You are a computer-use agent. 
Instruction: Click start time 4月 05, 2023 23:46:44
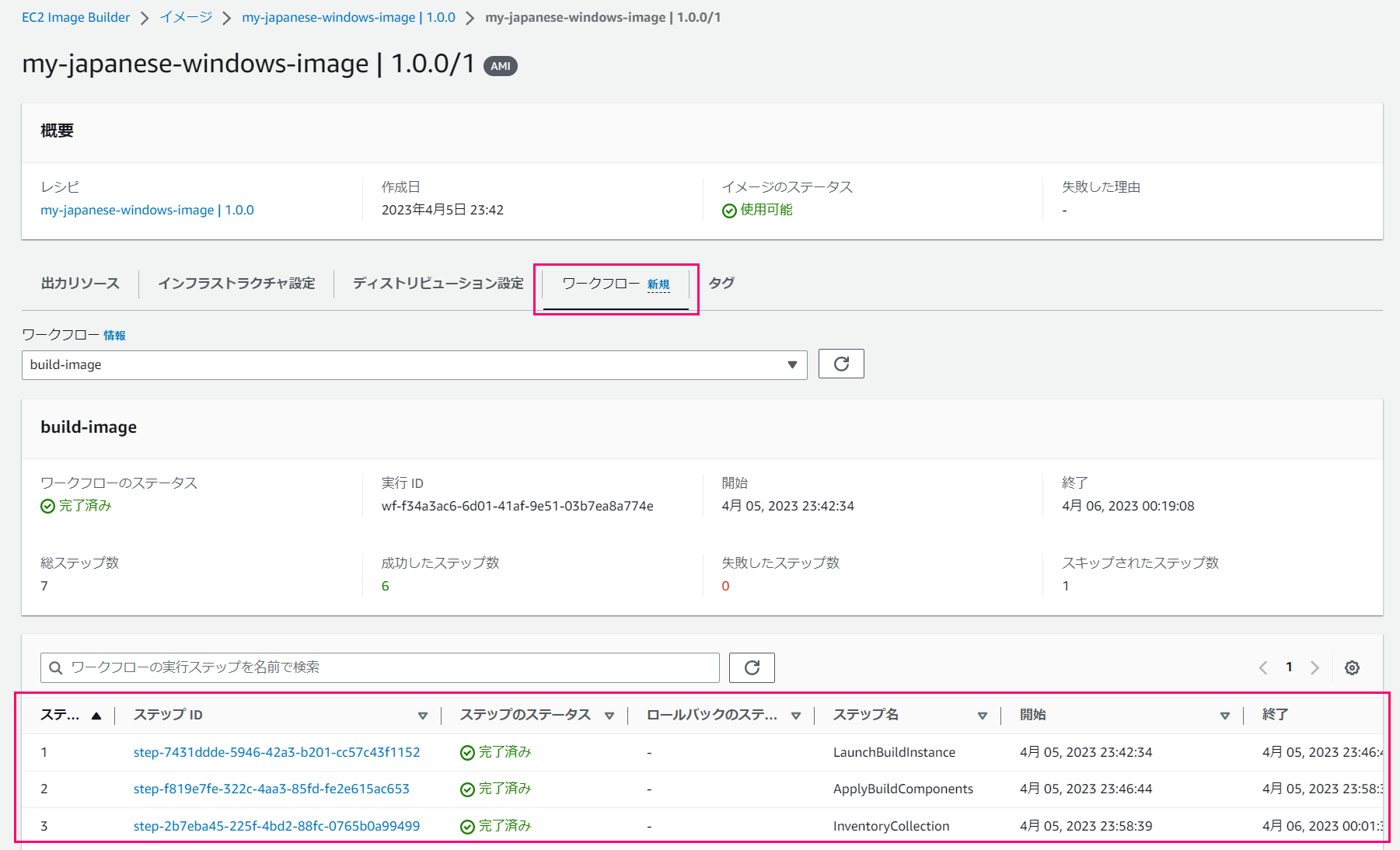(1086, 789)
